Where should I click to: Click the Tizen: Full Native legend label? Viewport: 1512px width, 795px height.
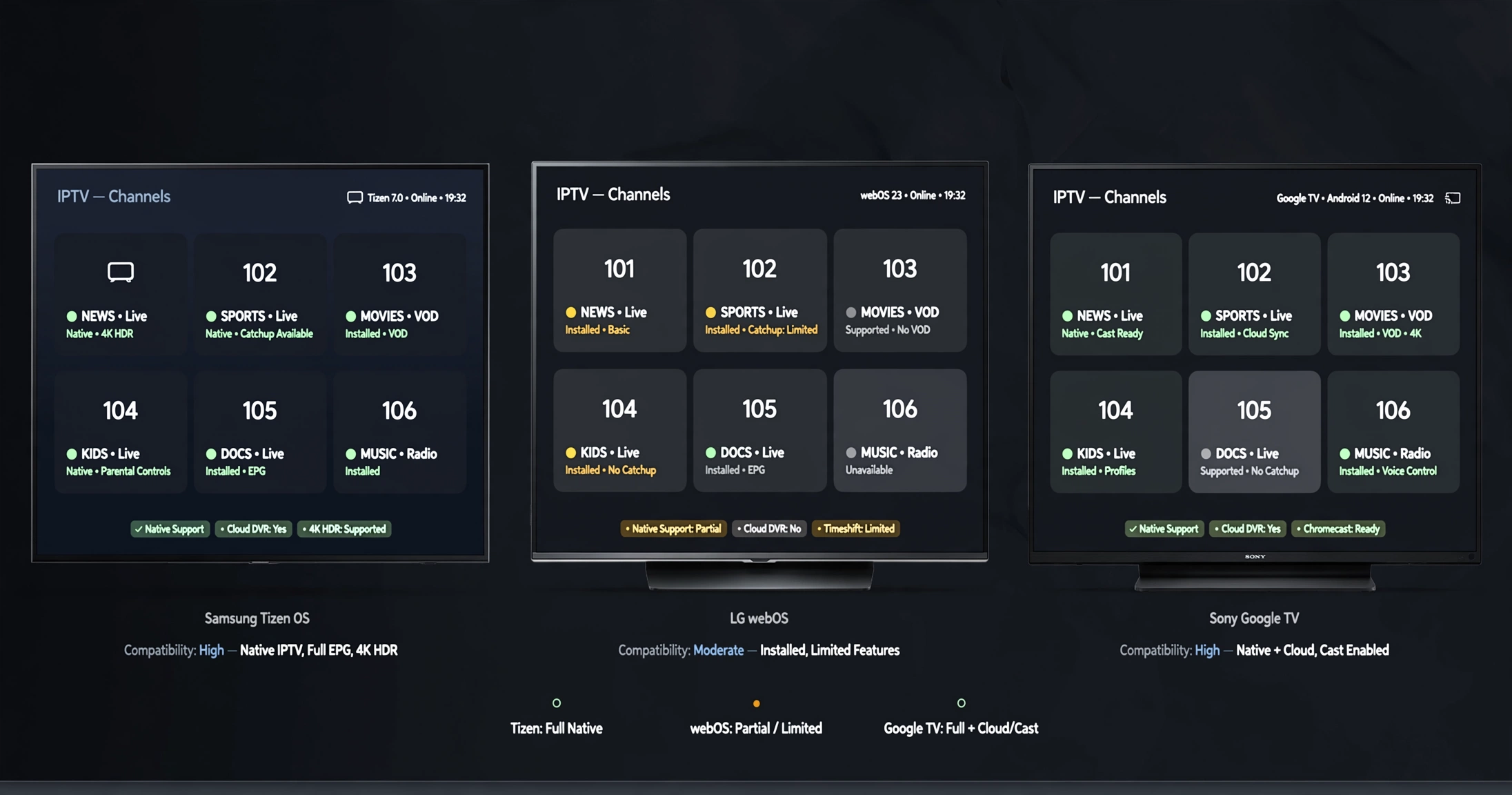point(557,728)
